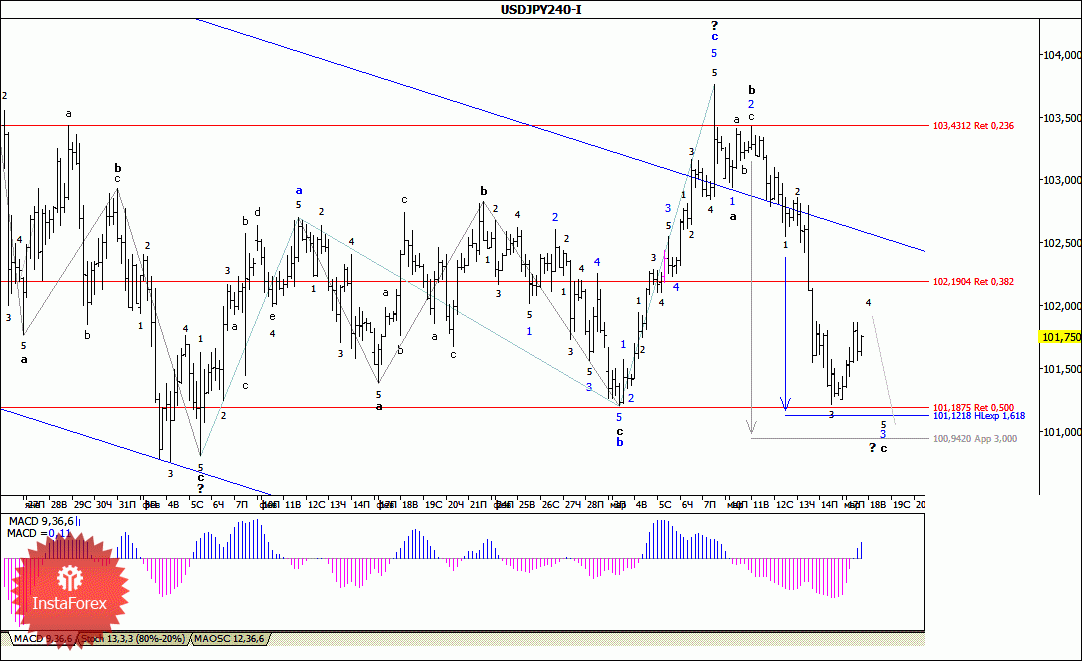Click the 28В date on the time axis
The height and width of the screenshot is (661, 1082).
pos(59,504)
